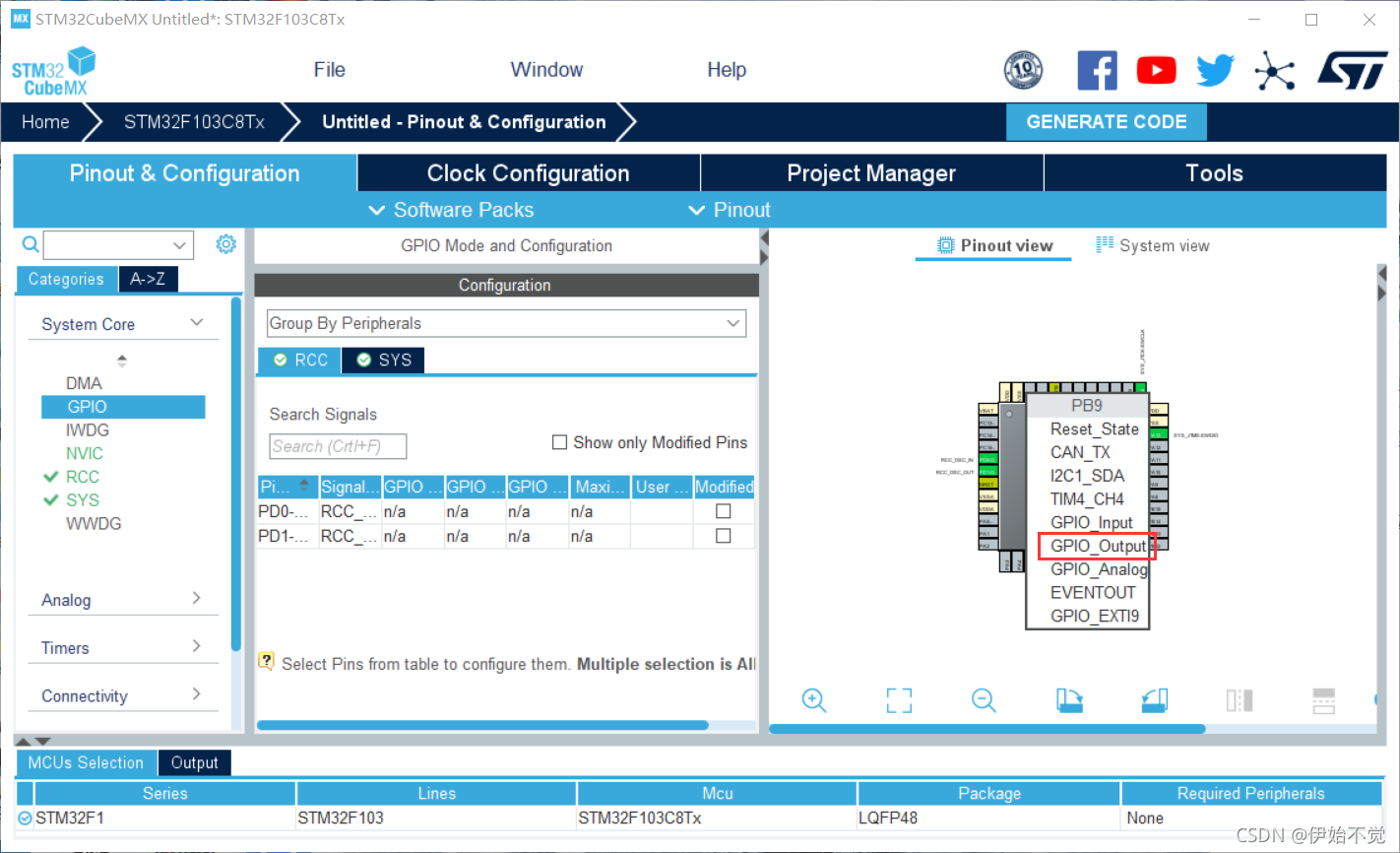This screenshot has width=1400, height=853.
Task: Switch to System view
Action: click(x=1153, y=245)
